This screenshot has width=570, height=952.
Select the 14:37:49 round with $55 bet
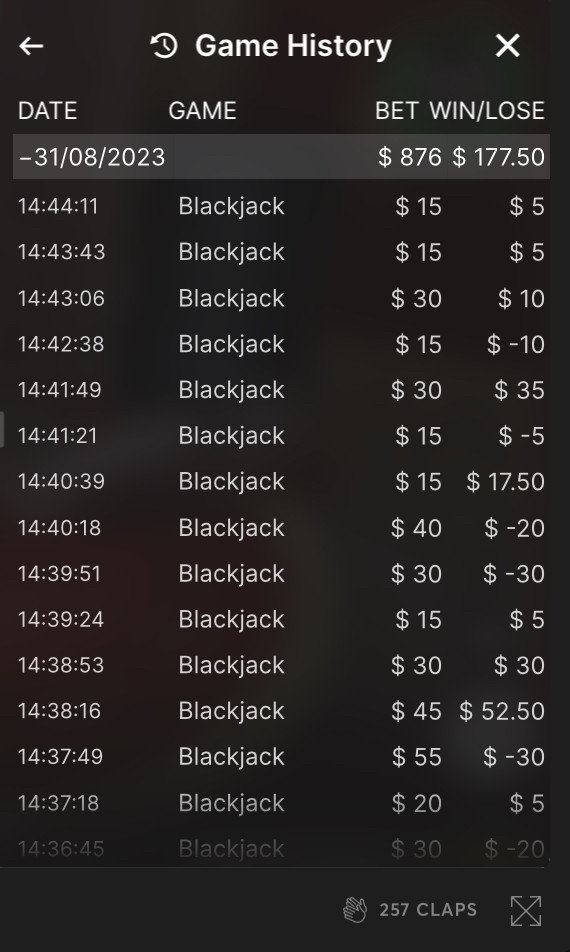[x=281, y=756]
